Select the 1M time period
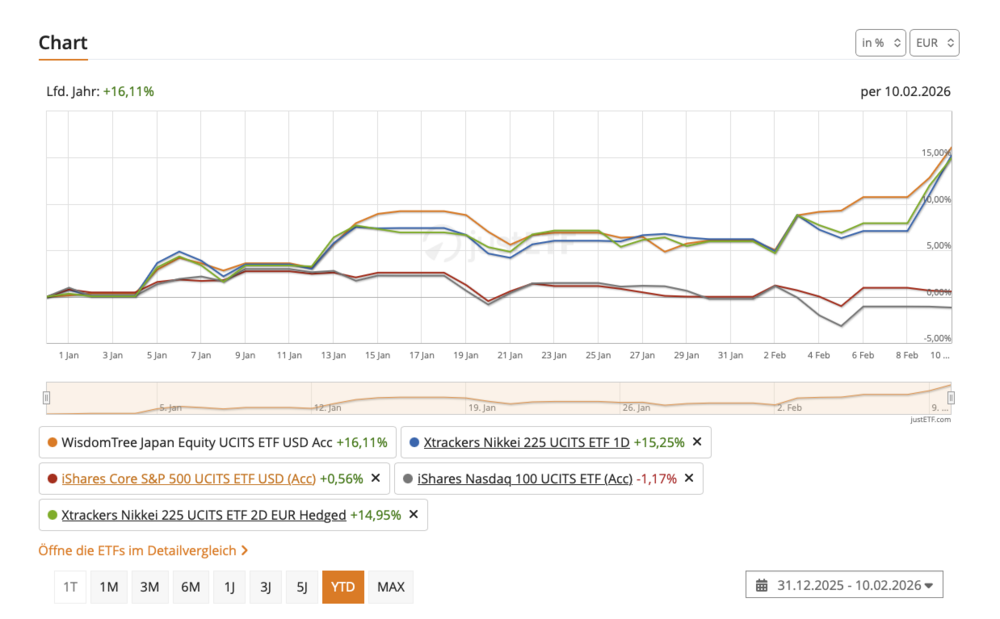The height and width of the screenshot is (619, 1000). (109, 587)
